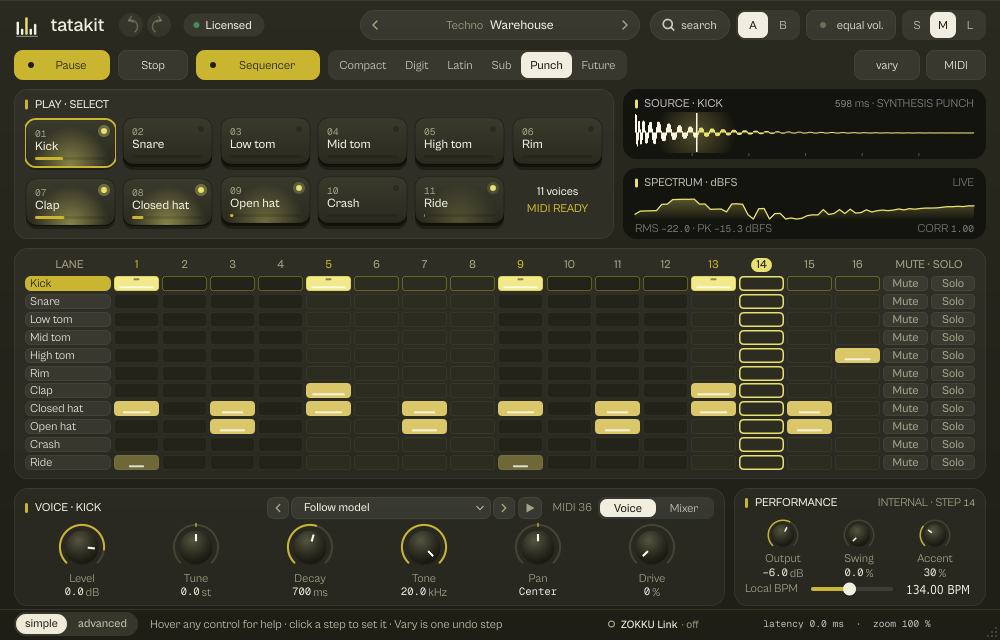Screen dimensions: 1000x640
Task: Switch to the Mixer tab
Action: pyautogui.click(x=684, y=508)
